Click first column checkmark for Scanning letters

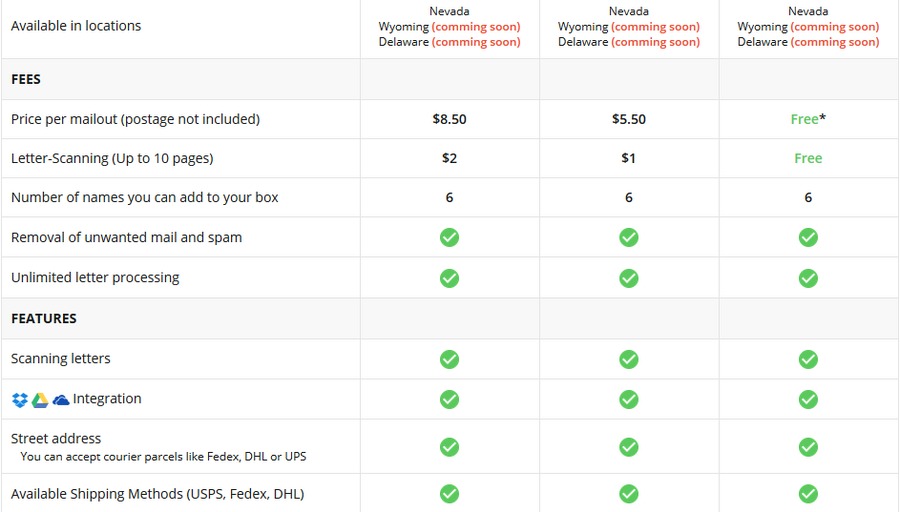449,359
